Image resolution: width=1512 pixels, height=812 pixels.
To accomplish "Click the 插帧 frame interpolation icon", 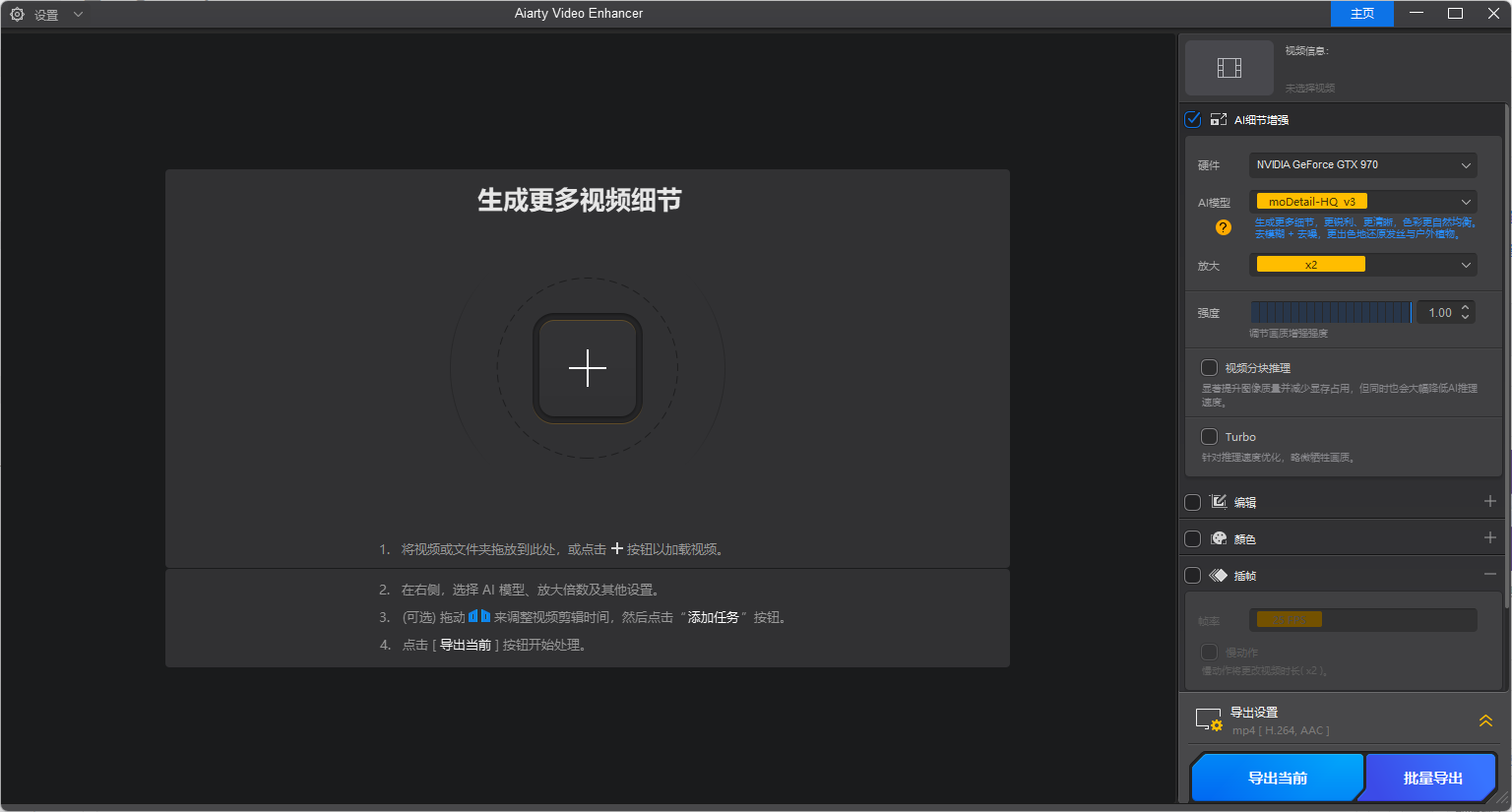I will pyautogui.click(x=1219, y=575).
